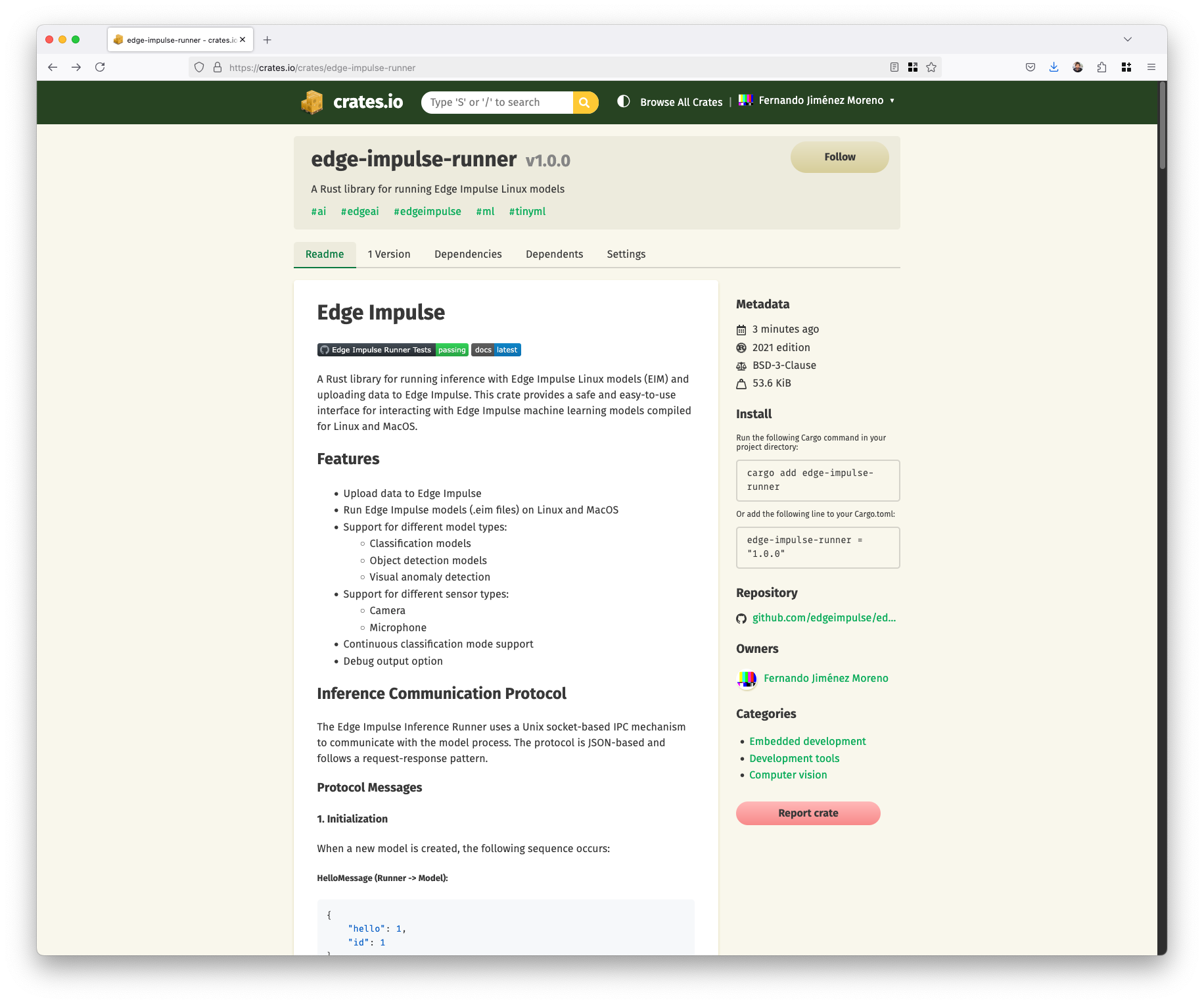Image resolution: width=1204 pixels, height=1004 pixels.
Task: Open Browse All Crates link
Action: click(682, 102)
